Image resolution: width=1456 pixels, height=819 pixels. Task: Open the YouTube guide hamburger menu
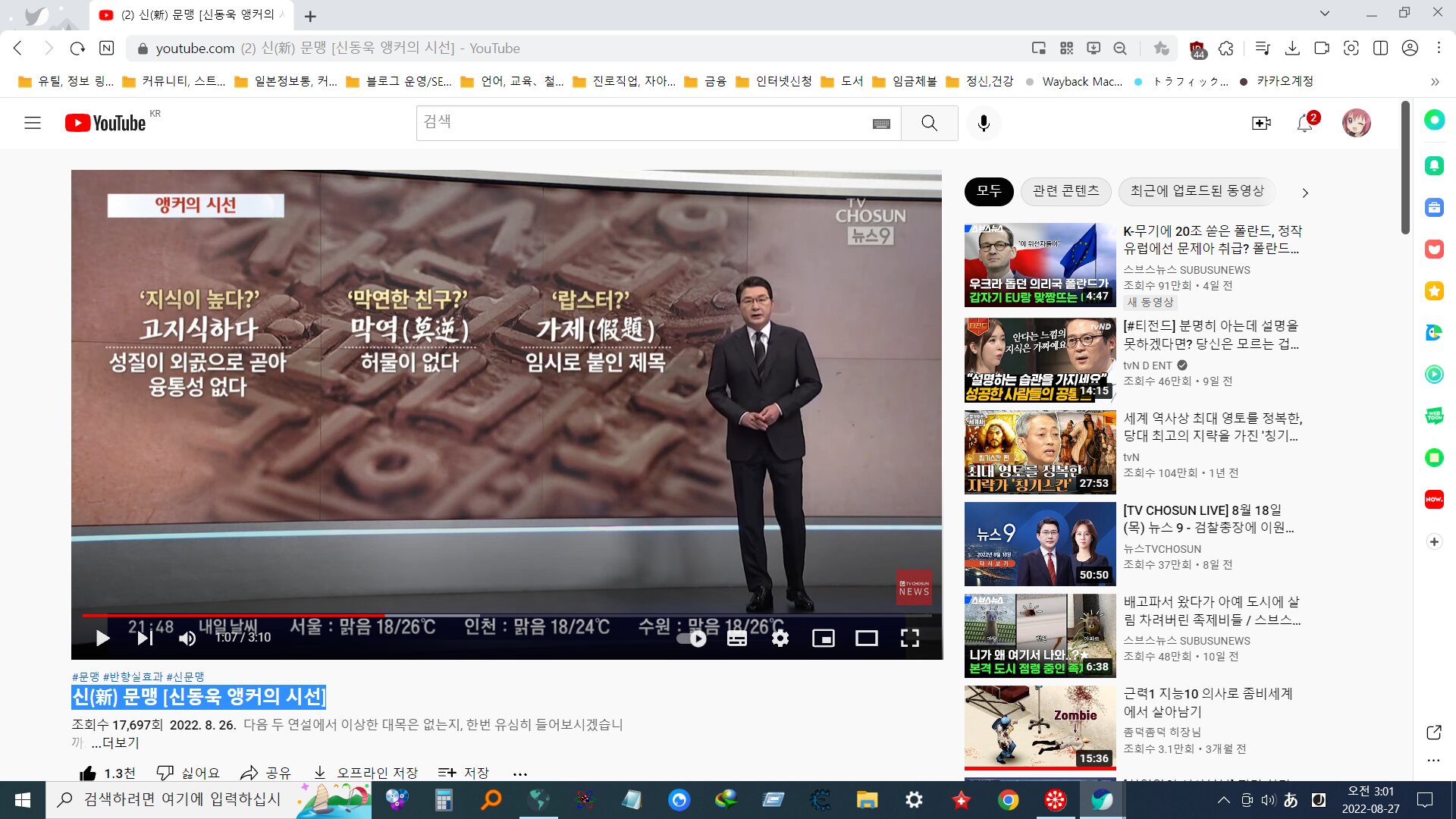(x=33, y=123)
